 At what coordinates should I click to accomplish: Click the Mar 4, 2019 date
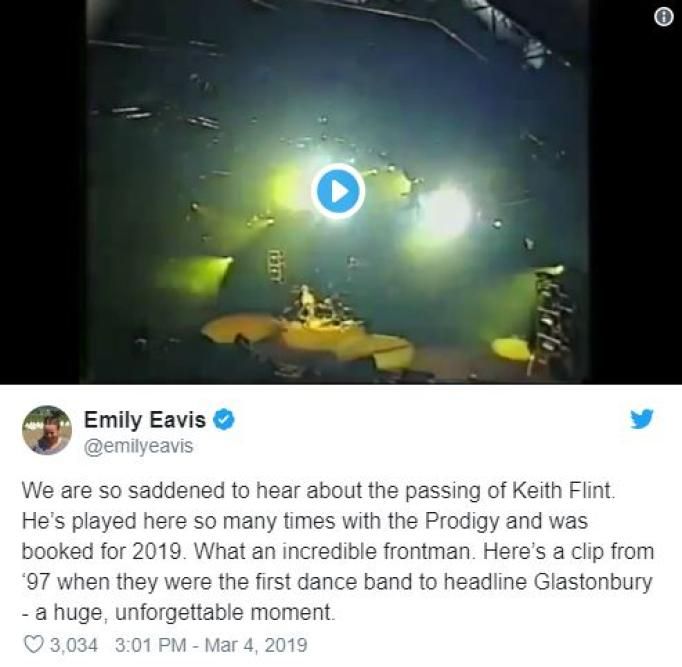(x=256, y=644)
